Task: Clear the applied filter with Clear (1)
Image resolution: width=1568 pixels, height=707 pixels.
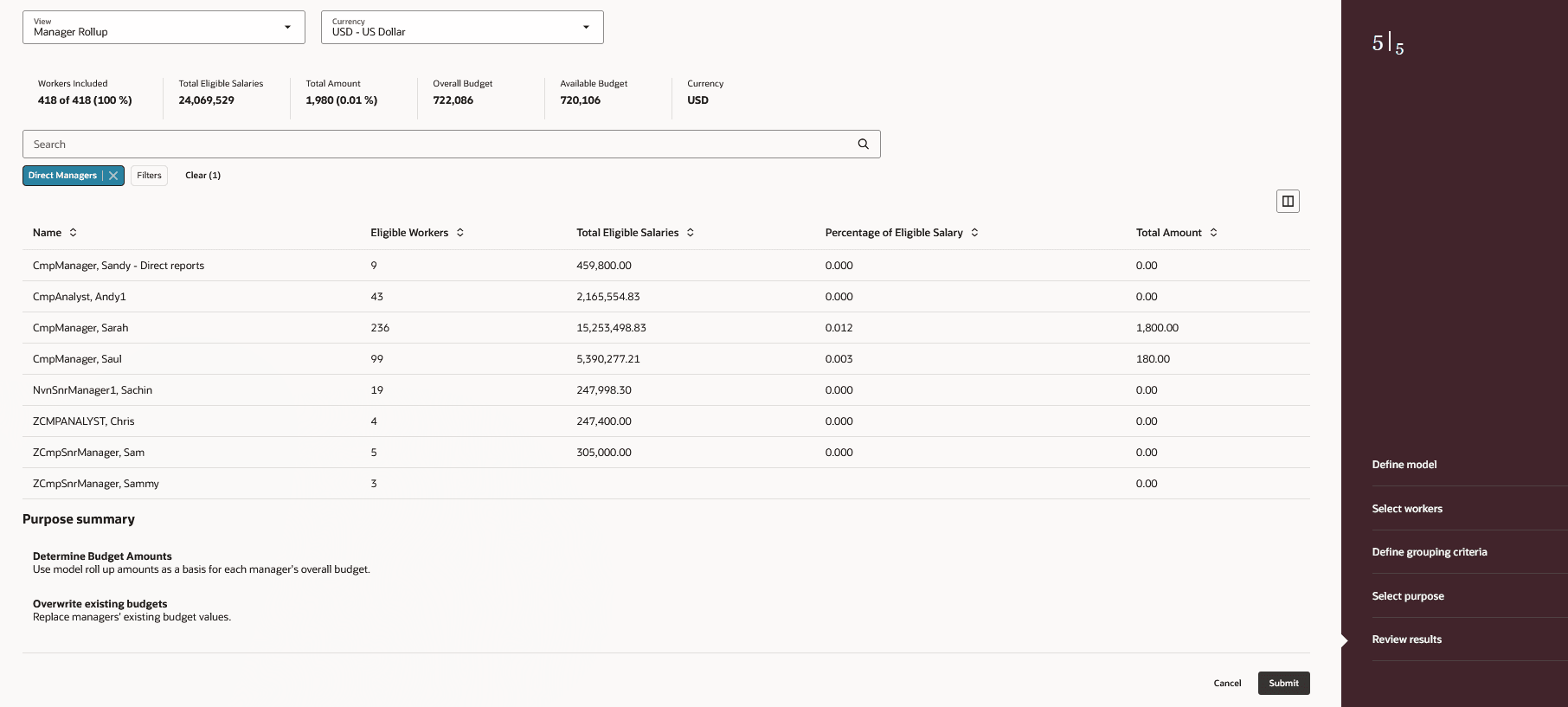Action: pos(202,176)
